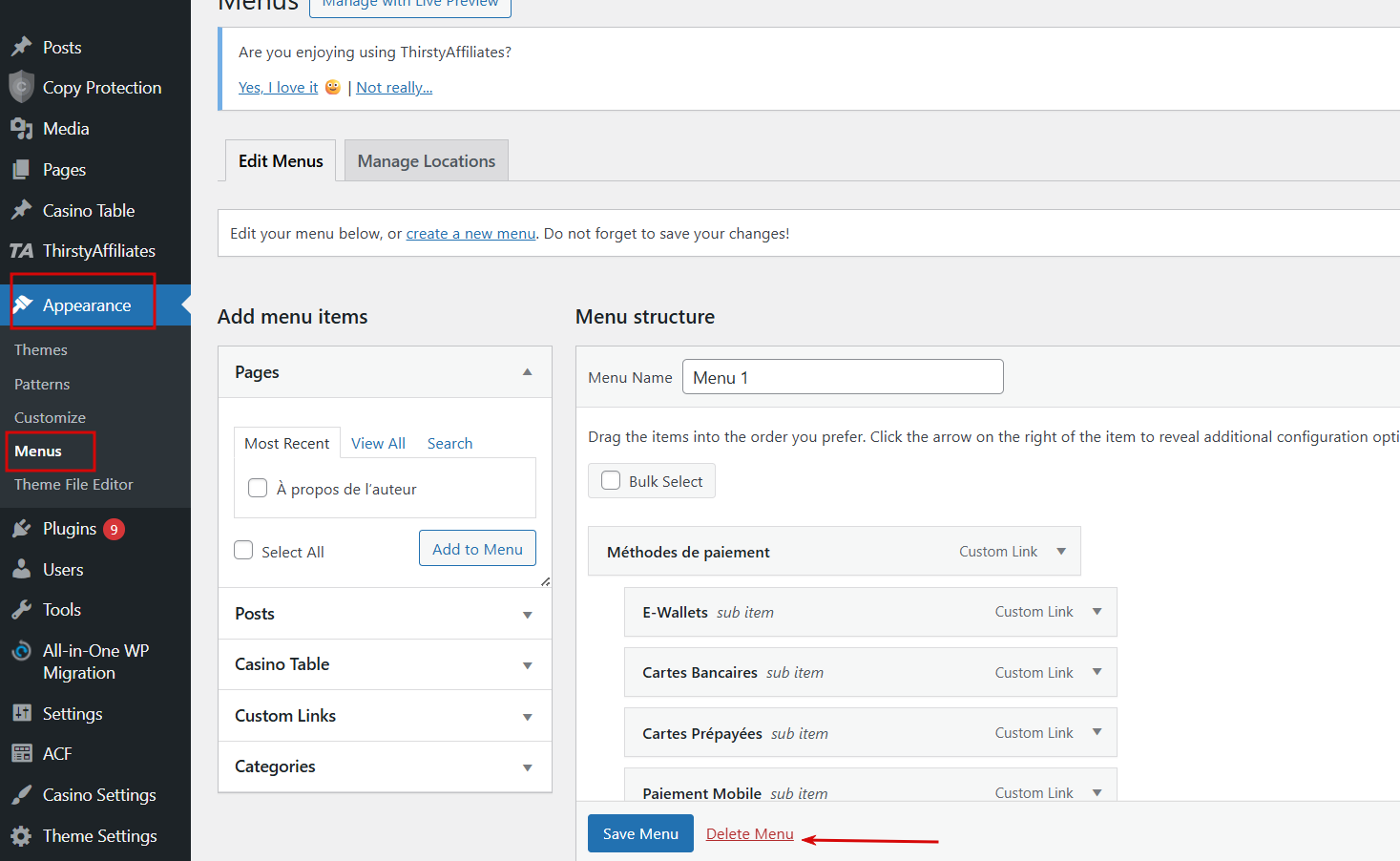Click the Posts pushpin icon in sidebar
The image size is (1400, 861).
pos(21,47)
